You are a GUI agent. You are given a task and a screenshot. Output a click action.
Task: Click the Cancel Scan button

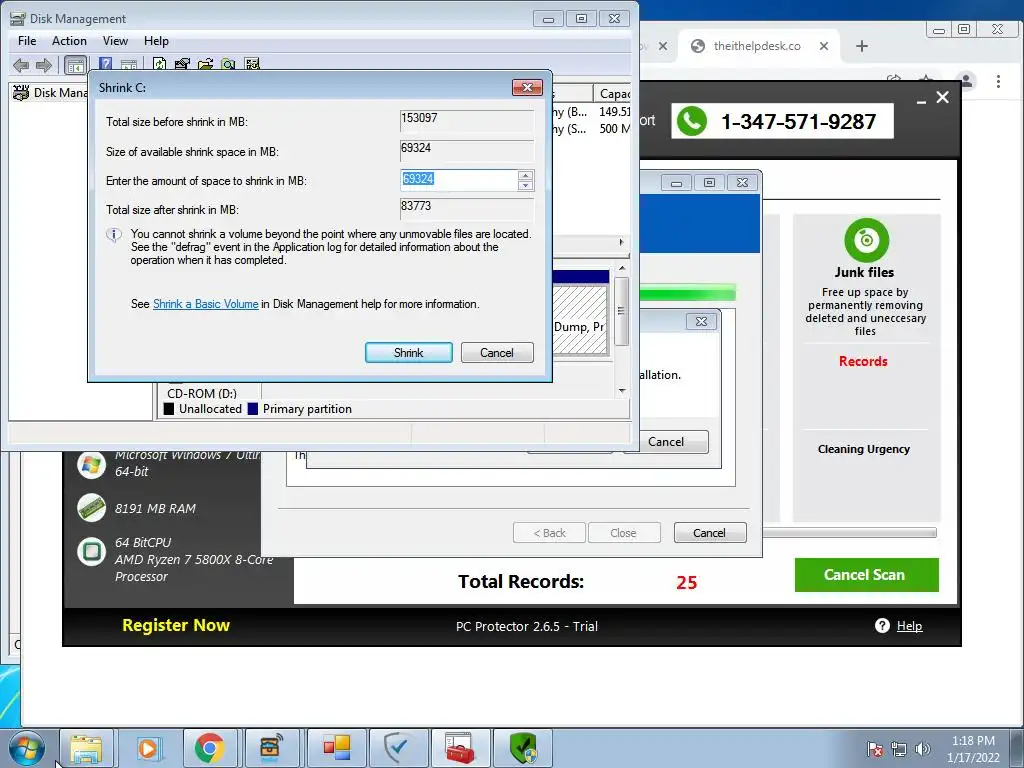pos(867,575)
